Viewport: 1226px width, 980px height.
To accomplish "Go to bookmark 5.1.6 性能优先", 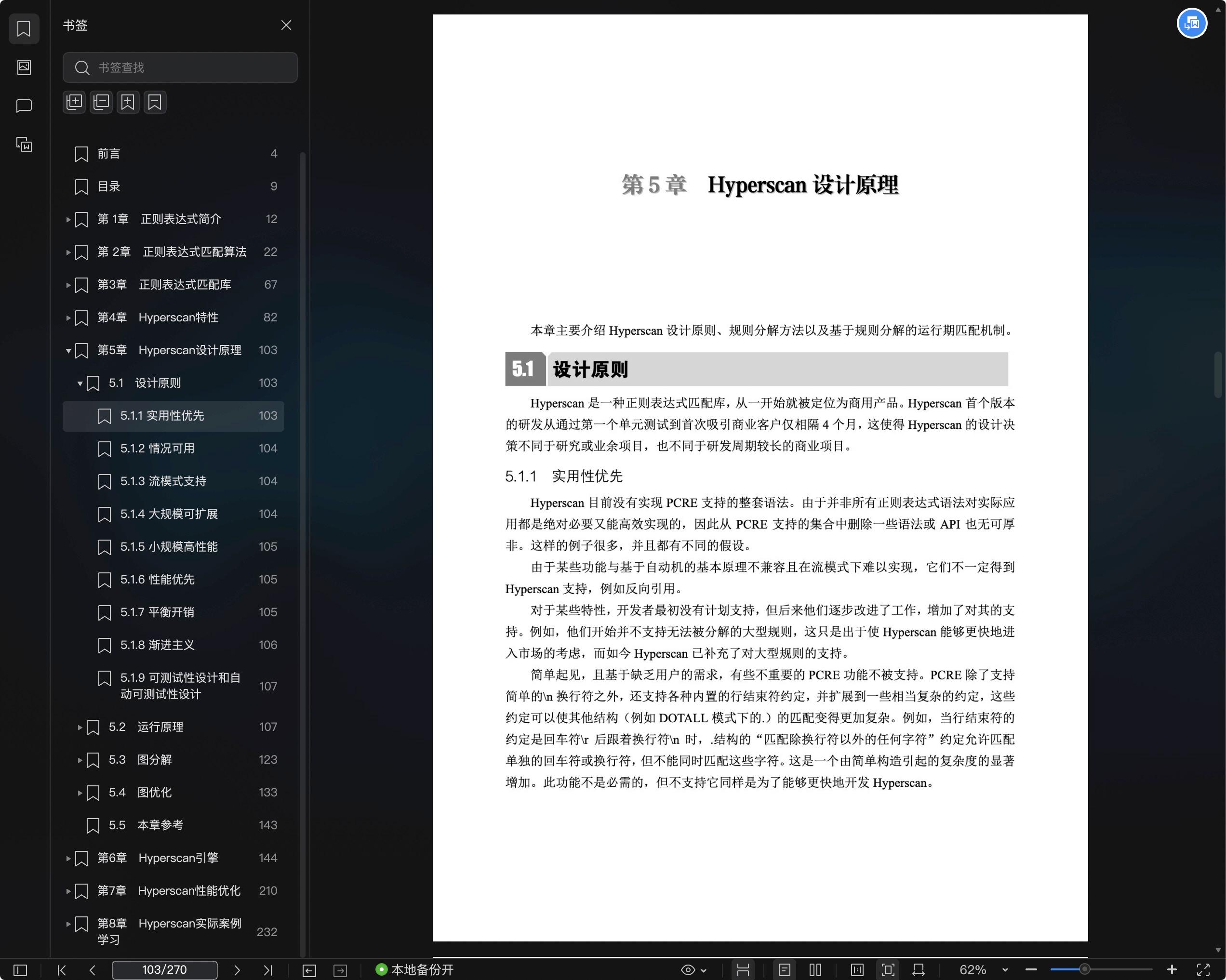I will (173, 580).
